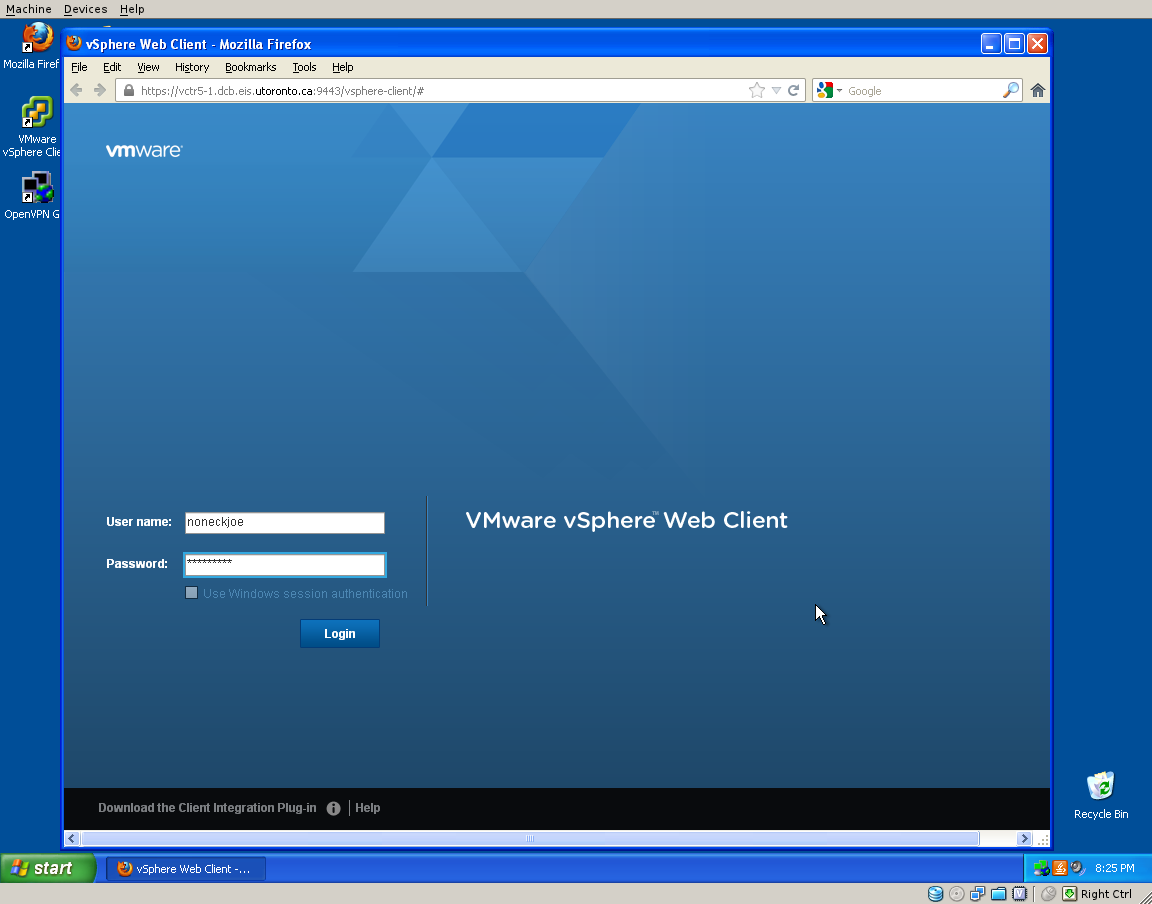This screenshot has width=1152, height=904.
Task: Bookmark this page with the star icon
Action: (x=757, y=90)
